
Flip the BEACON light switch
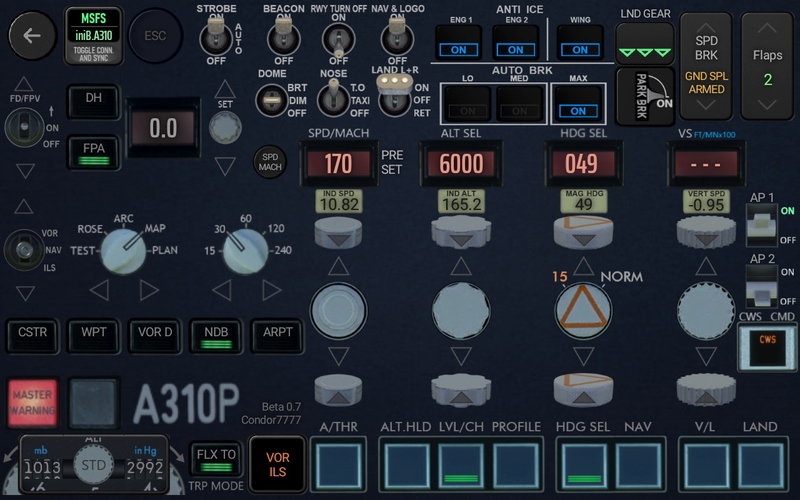click(283, 37)
